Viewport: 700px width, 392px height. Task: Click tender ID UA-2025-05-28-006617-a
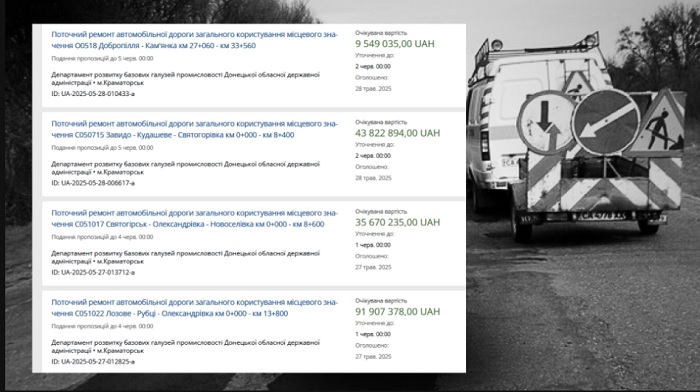(93, 183)
